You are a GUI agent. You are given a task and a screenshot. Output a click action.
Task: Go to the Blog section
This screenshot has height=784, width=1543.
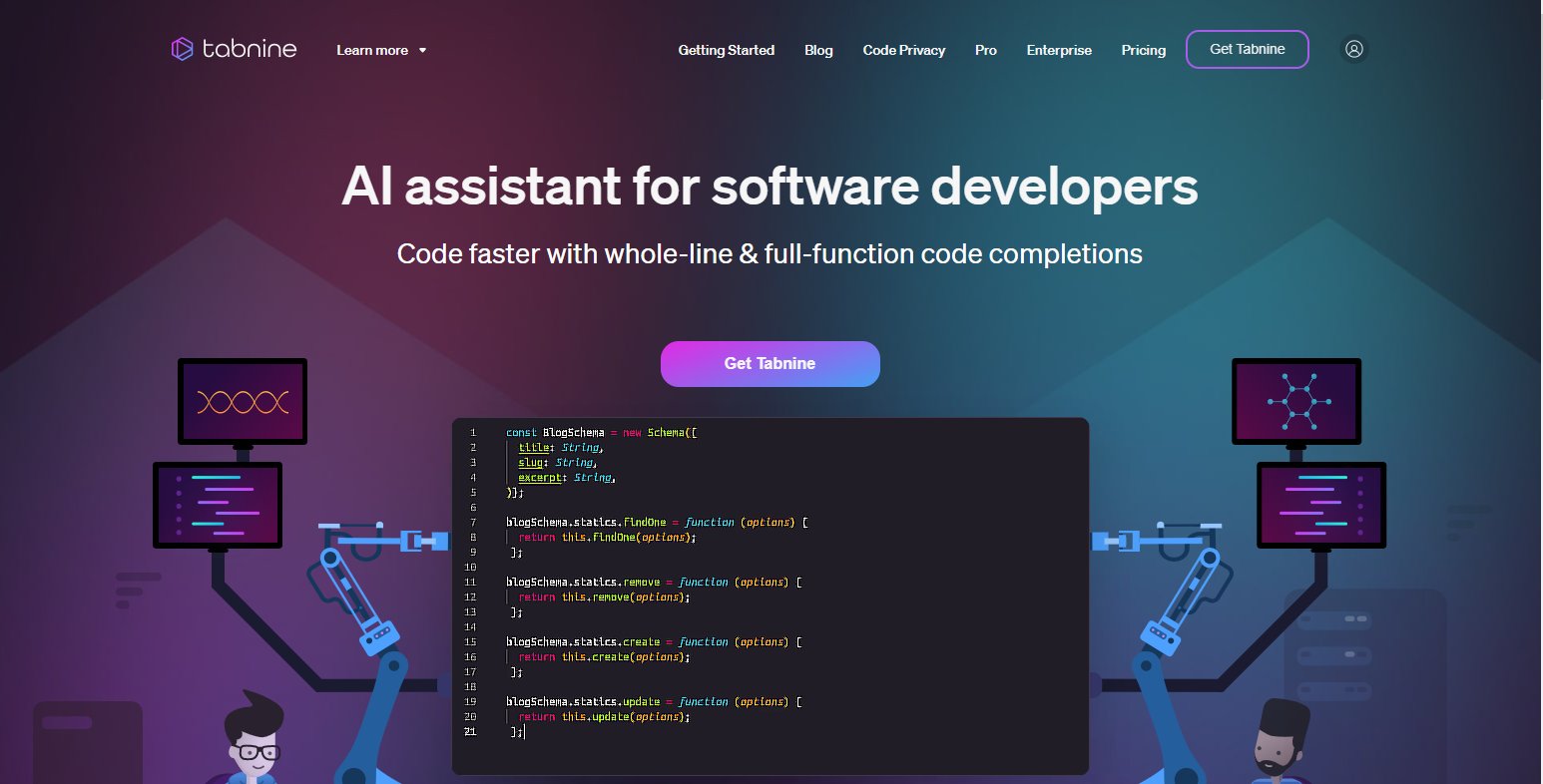pos(818,50)
